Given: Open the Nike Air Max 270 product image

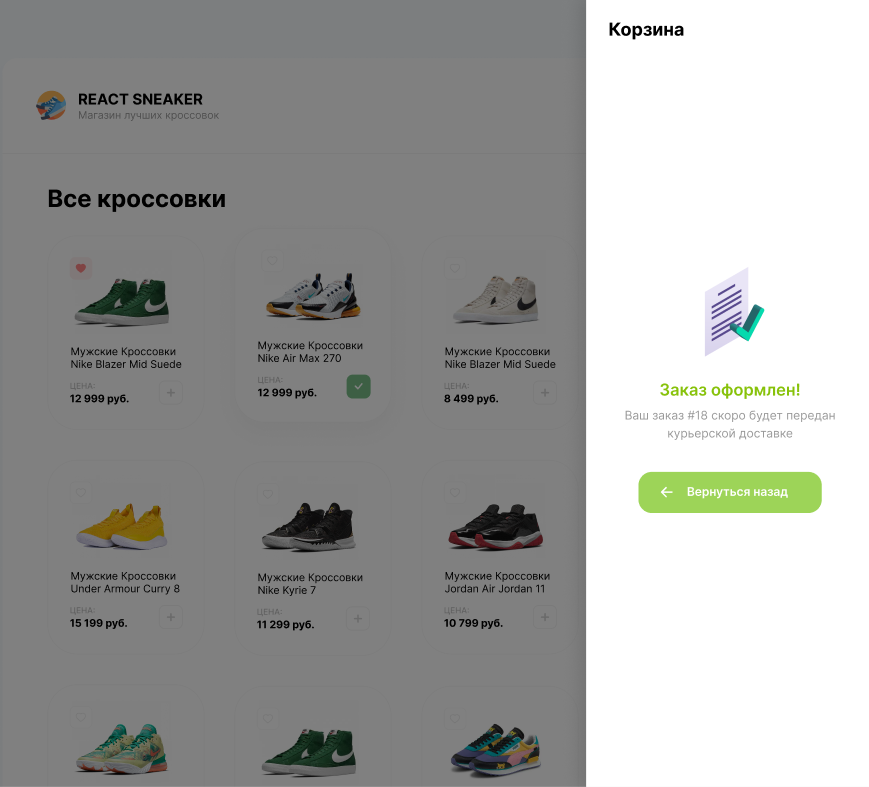Looking at the screenshot, I should tap(313, 295).
